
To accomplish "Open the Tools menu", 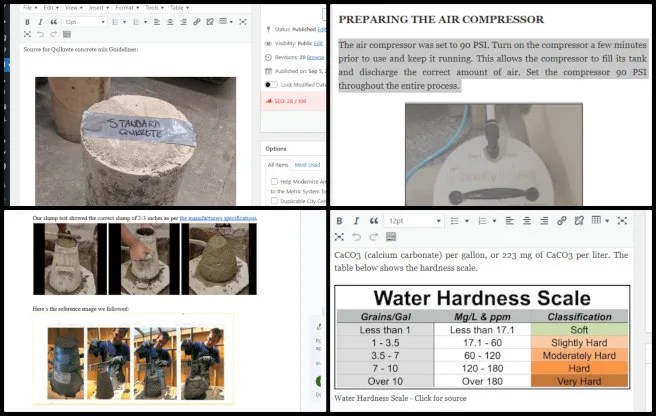I will click(154, 8).
